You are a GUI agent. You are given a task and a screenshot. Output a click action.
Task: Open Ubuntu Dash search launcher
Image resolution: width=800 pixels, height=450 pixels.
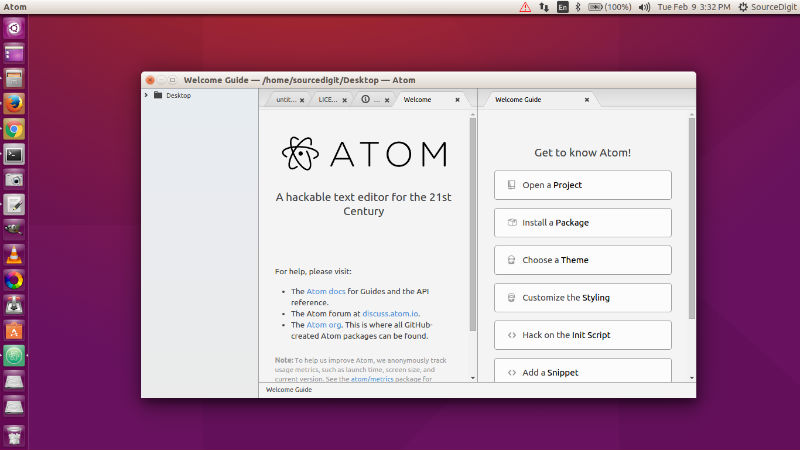pyautogui.click(x=14, y=28)
